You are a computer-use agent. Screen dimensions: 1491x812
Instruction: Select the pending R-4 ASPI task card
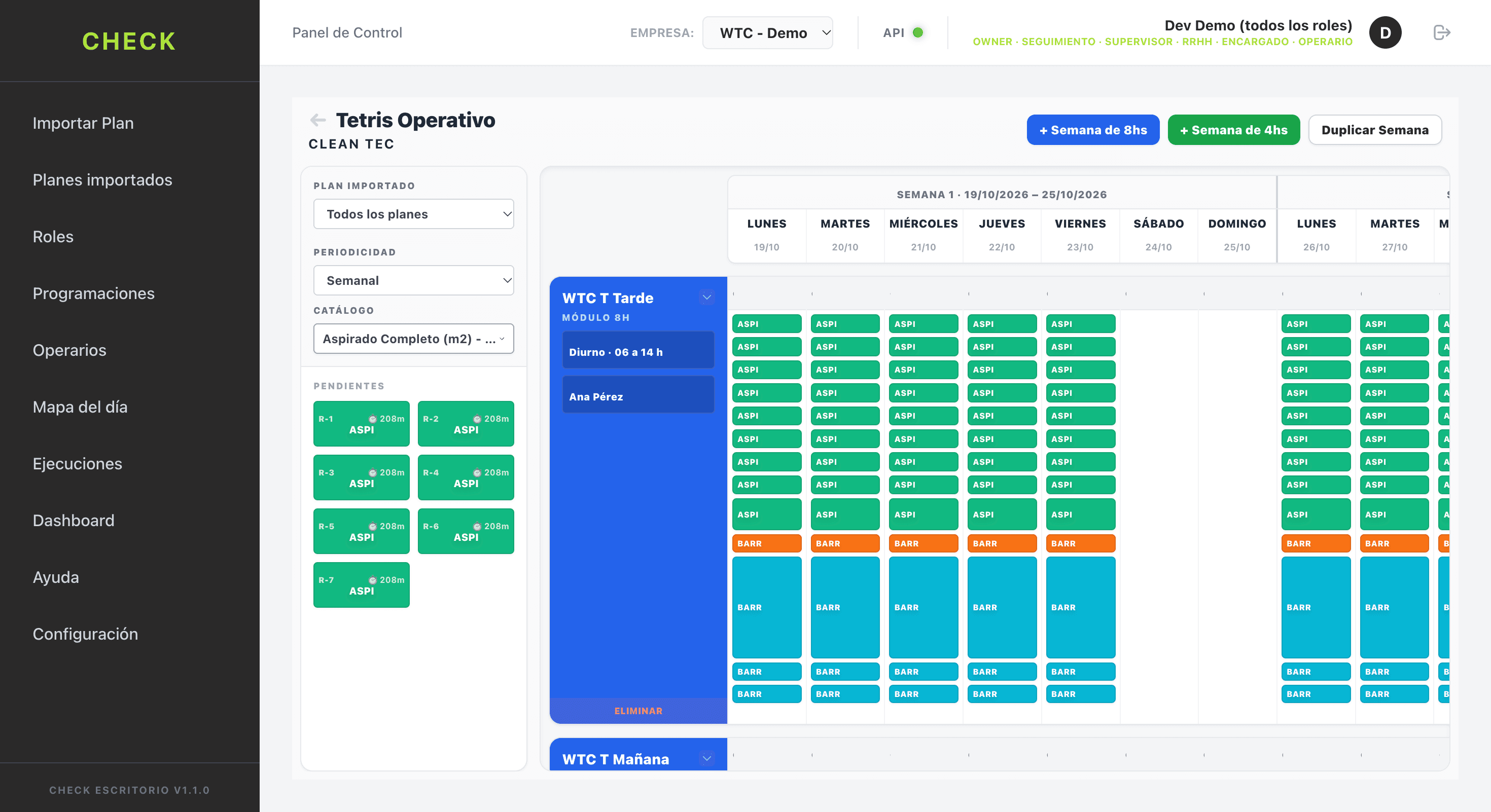466,477
